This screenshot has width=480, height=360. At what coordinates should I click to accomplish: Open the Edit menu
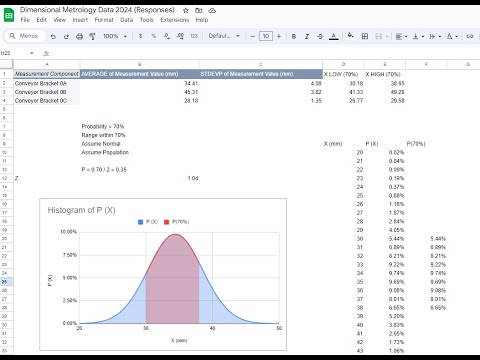coord(41,20)
